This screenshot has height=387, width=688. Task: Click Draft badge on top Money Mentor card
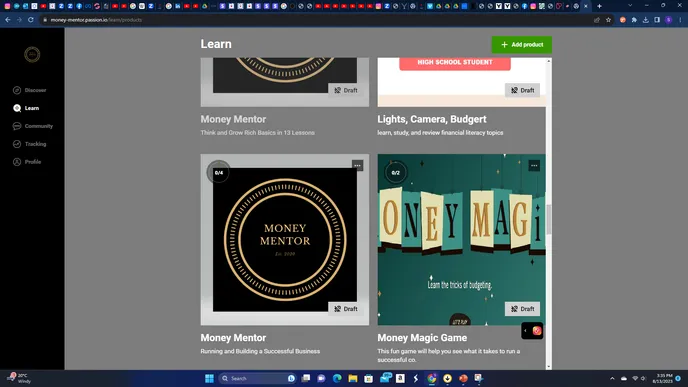click(345, 90)
